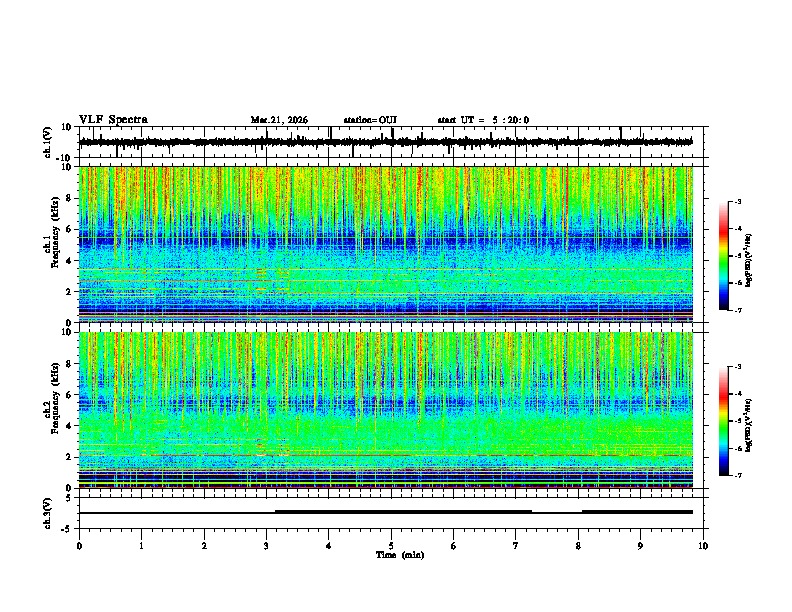Click the time axis tick label "1"
Viewport: 792px width, 612px height.
(x=141, y=546)
